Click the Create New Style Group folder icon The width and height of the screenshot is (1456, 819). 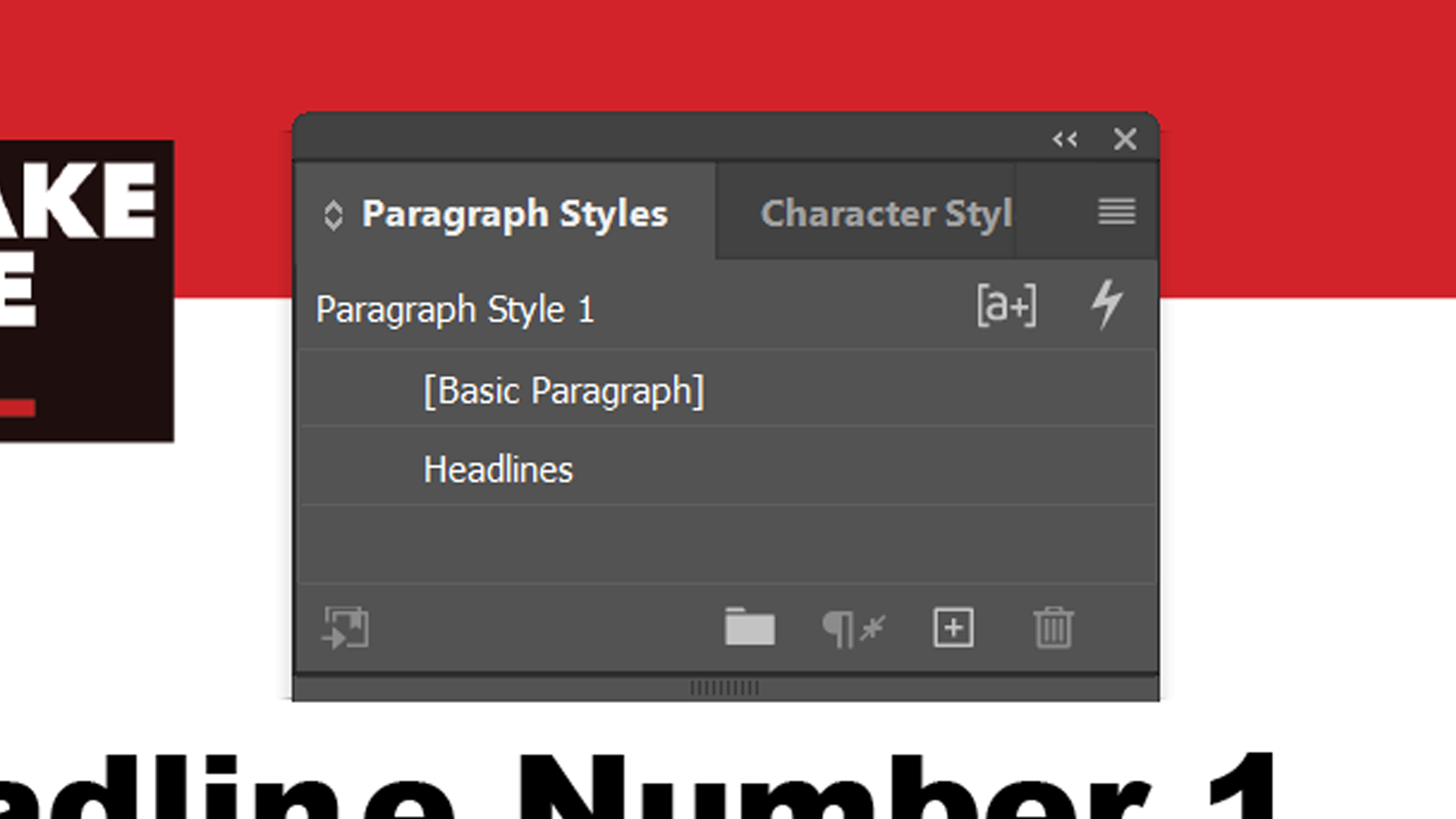click(x=749, y=627)
